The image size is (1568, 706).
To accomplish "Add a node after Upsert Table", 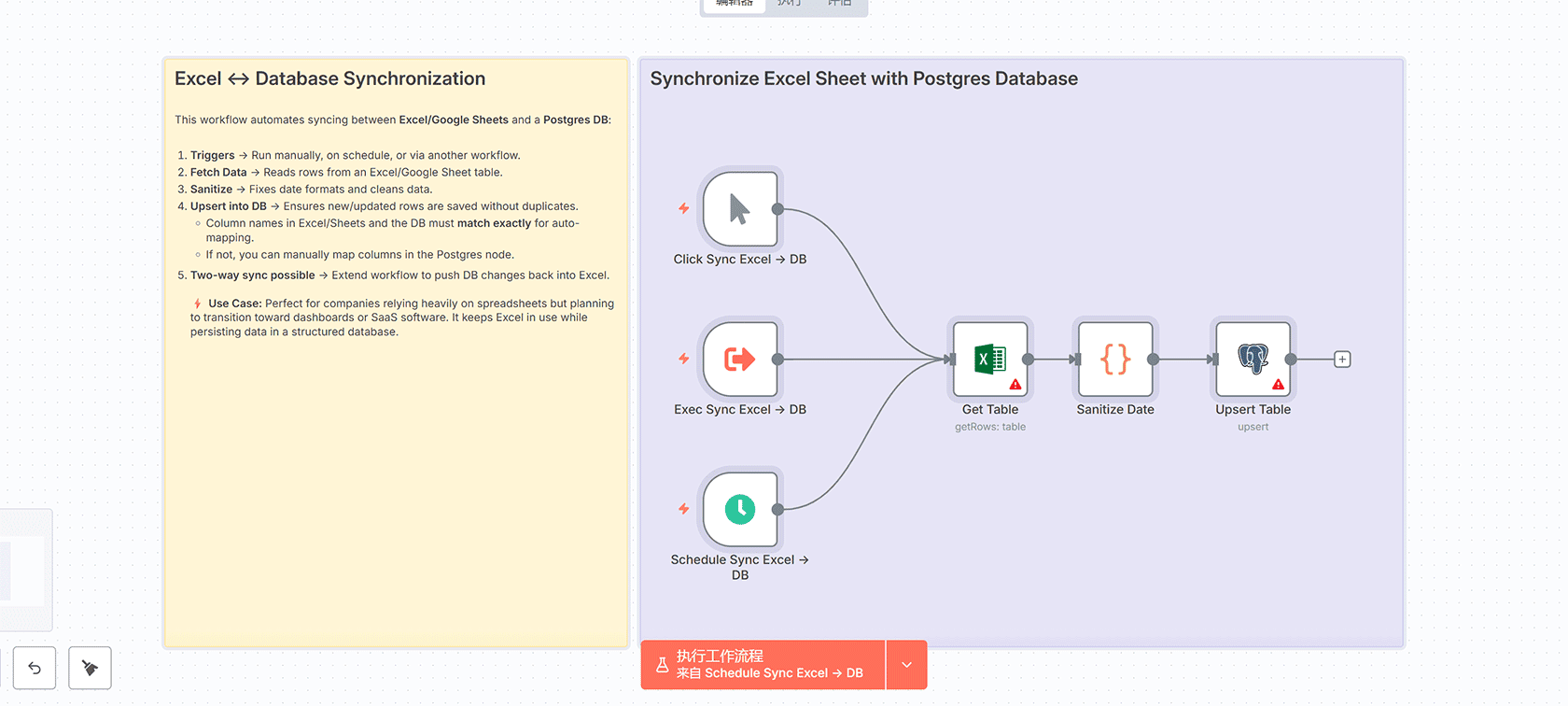I will pos(1342,360).
